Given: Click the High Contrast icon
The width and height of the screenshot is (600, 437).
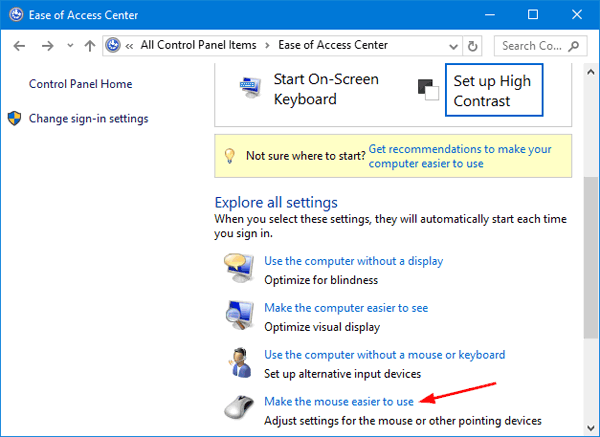Looking at the screenshot, I should tap(430, 89).
